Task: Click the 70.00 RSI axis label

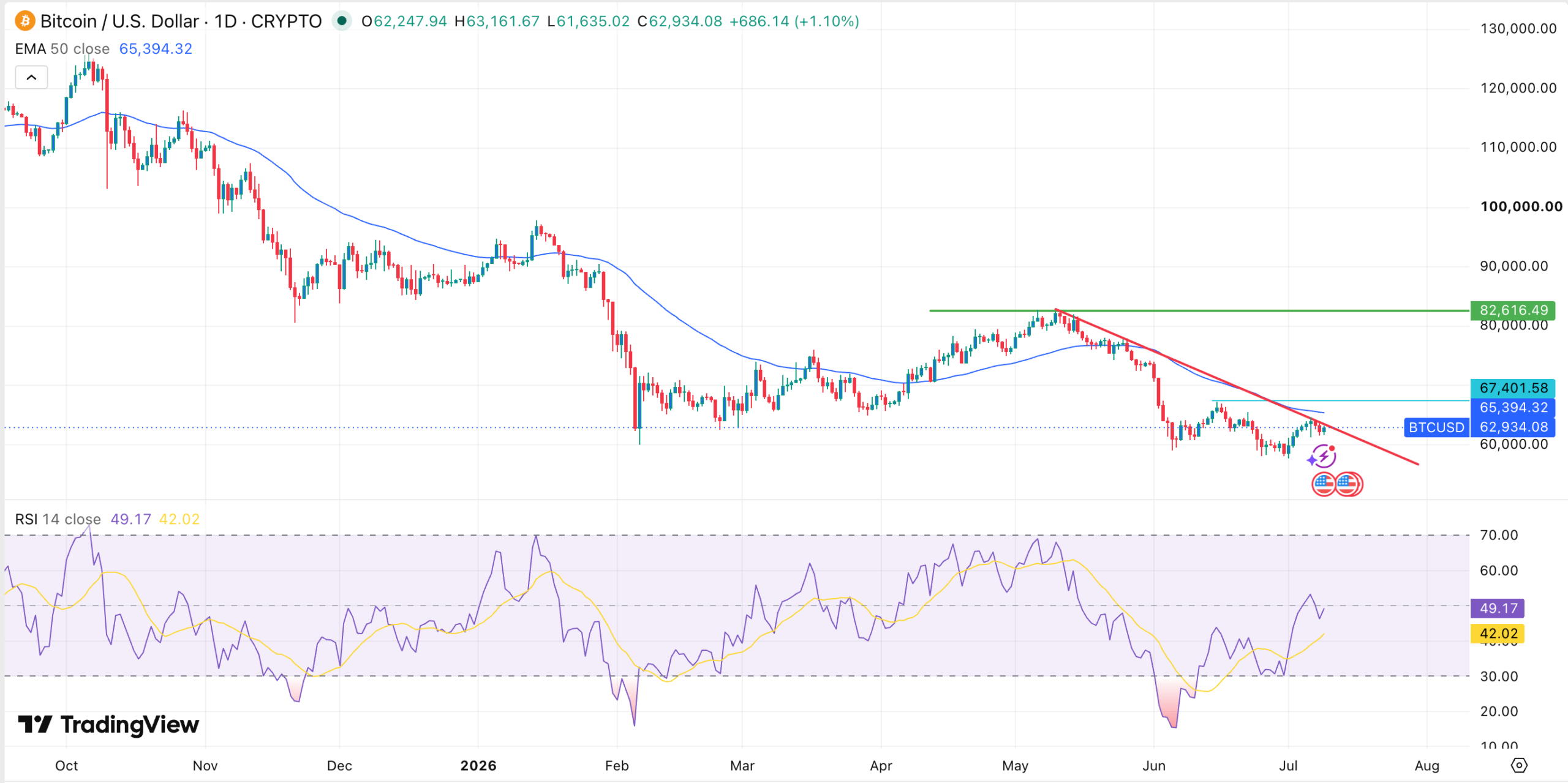Action: [x=1499, y=535]
